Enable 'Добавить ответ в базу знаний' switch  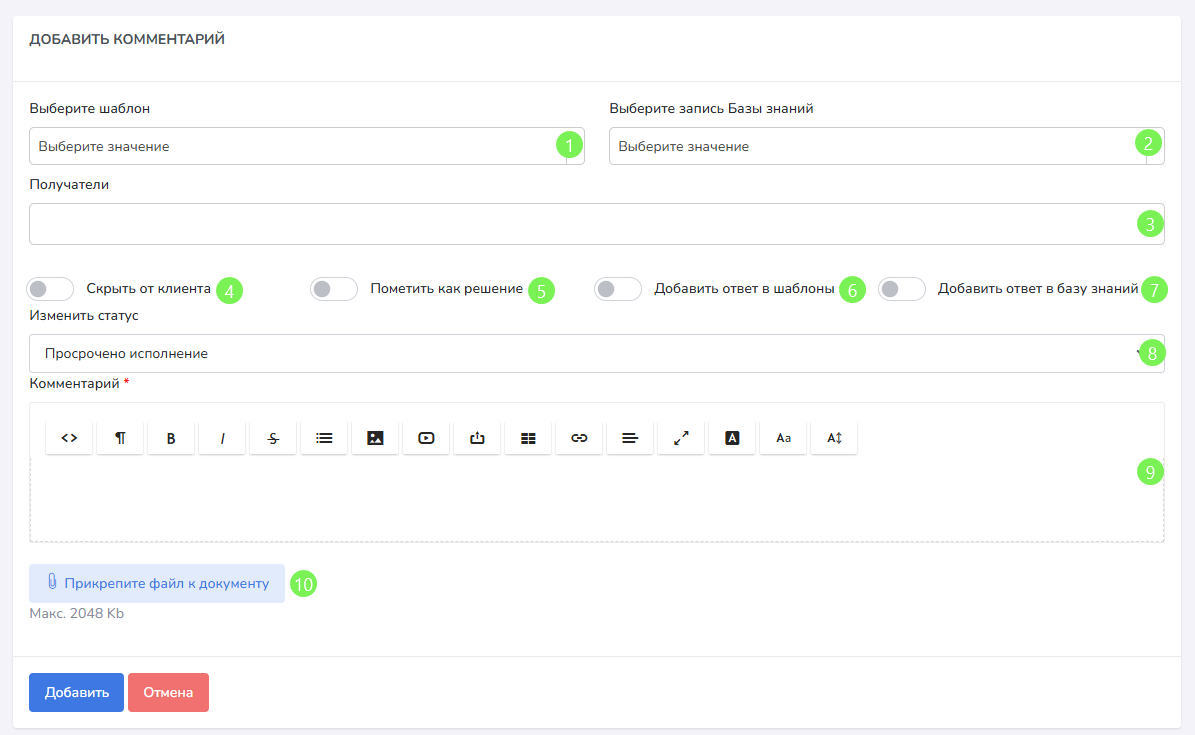[x=902, y=289]
